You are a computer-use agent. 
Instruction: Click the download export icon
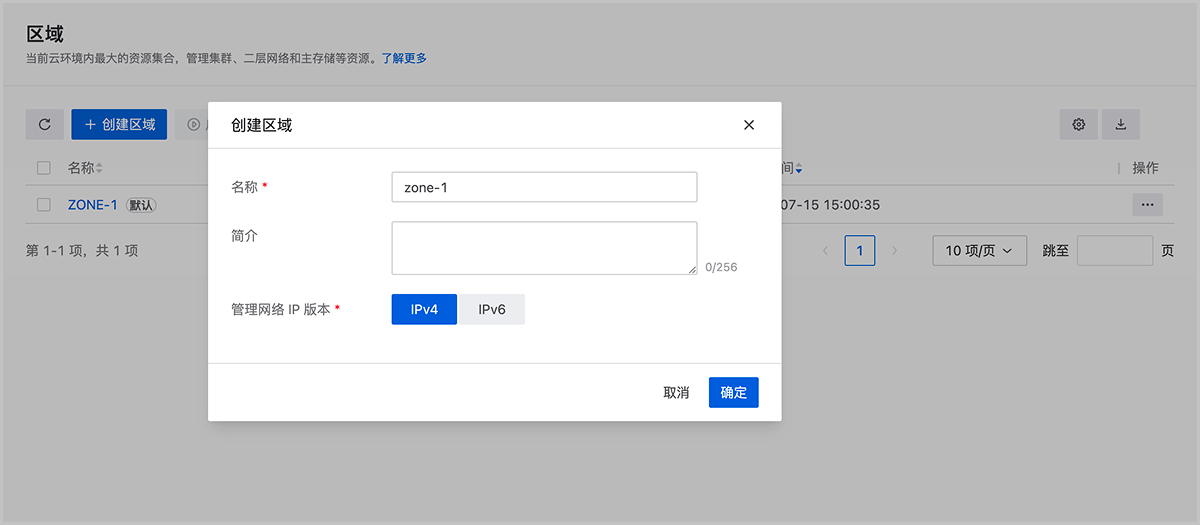point(1121,125)
